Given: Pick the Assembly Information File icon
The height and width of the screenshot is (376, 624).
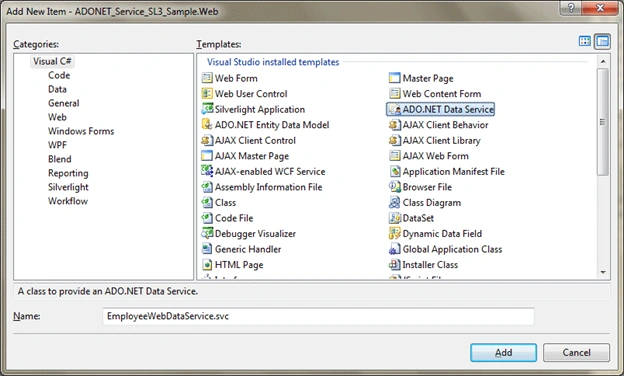Looking at the screenshot, I should (207, 187).
